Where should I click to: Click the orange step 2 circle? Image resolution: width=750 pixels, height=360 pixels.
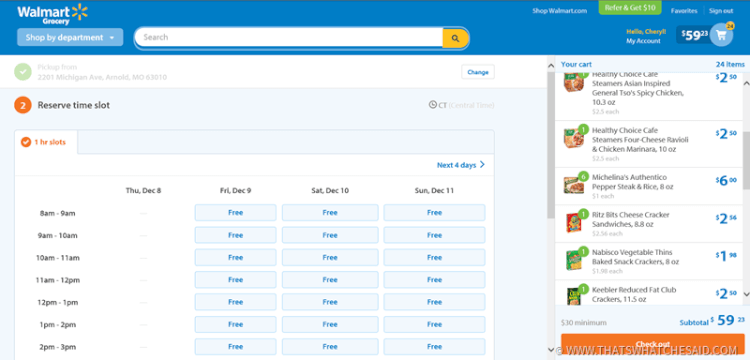point(22,105)
